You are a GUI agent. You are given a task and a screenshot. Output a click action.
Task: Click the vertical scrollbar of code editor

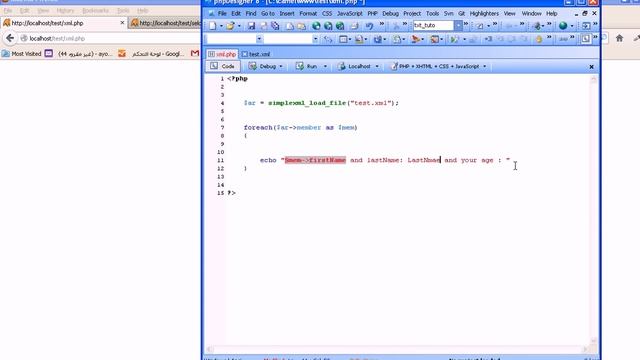594,209
